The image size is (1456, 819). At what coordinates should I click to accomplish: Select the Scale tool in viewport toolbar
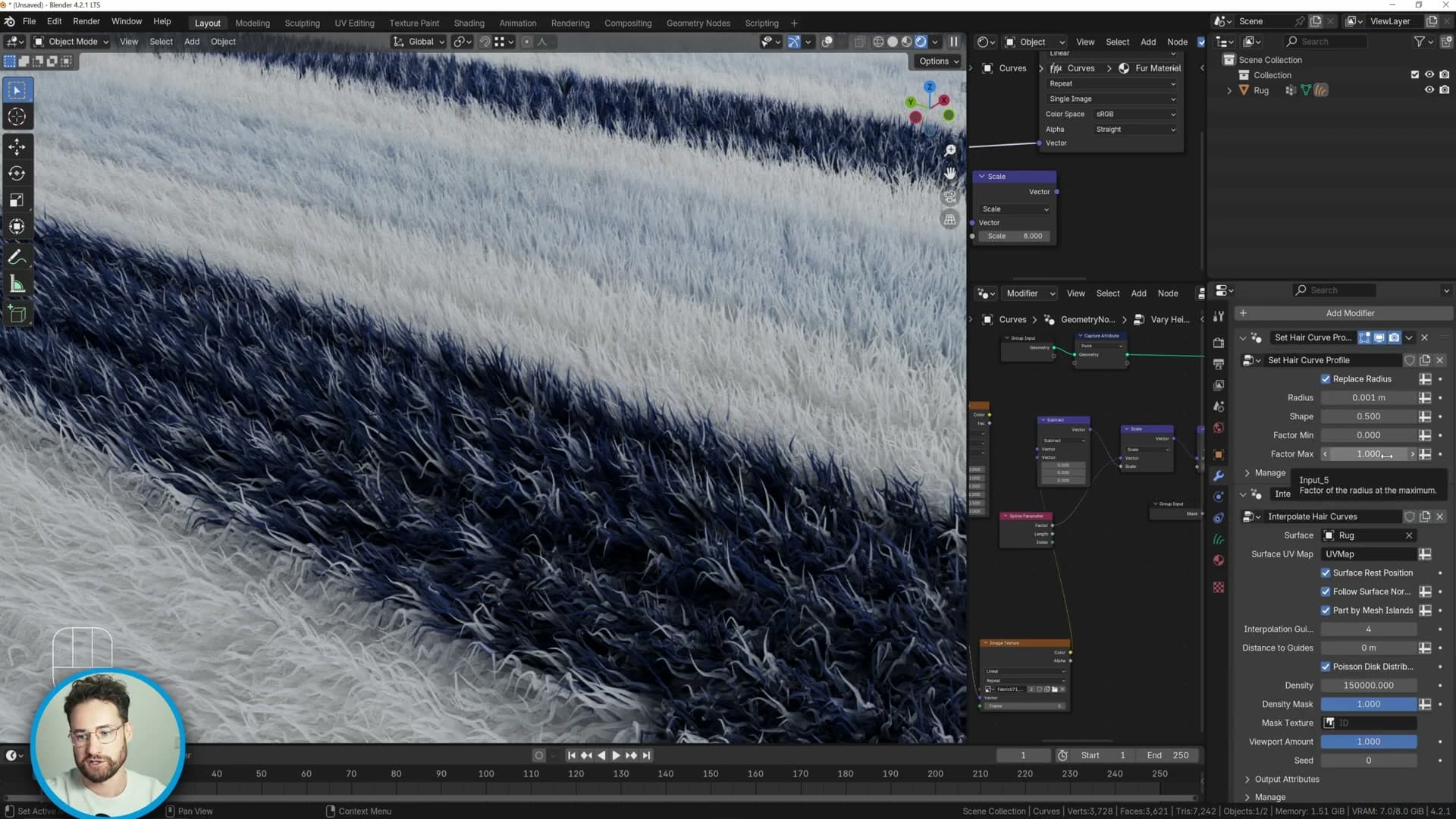[17, 200]
